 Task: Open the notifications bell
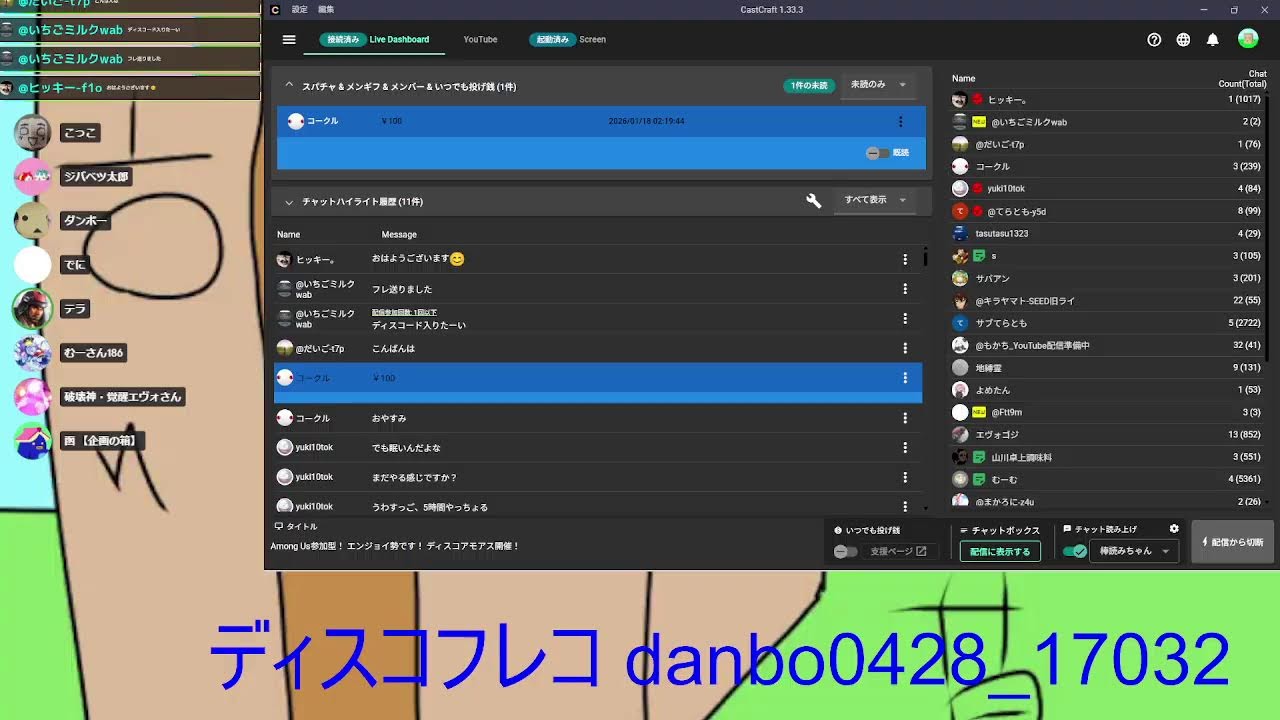[x=1212, y=40]
